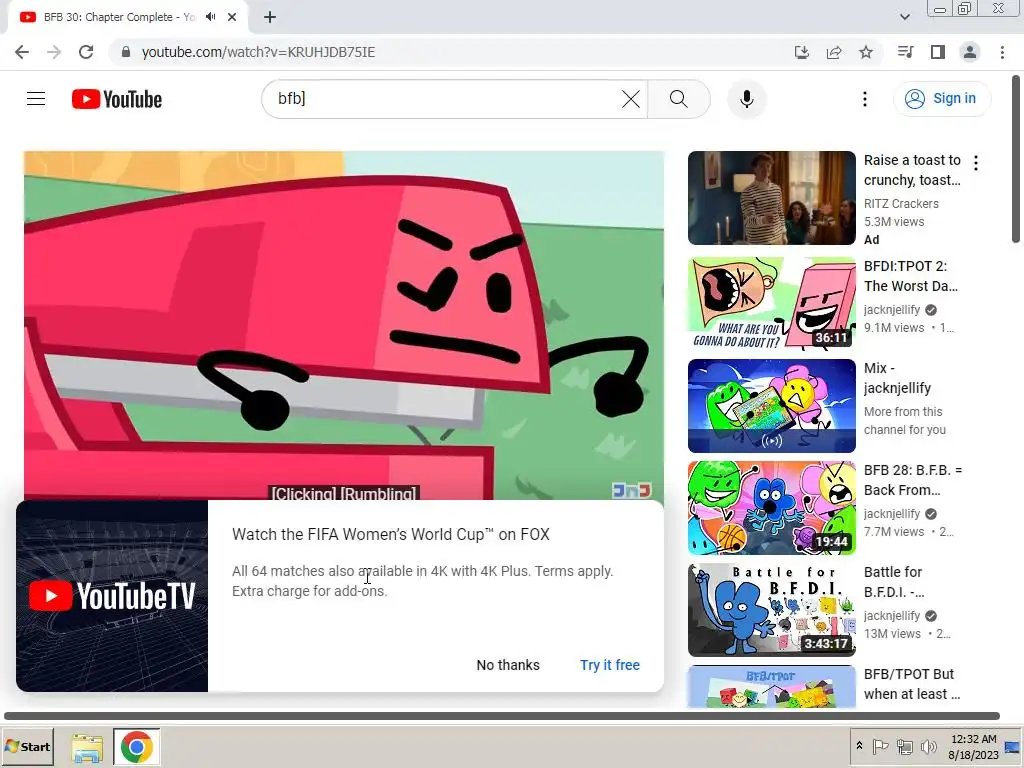Open the install/download page icon in address bar

point(801,52)
